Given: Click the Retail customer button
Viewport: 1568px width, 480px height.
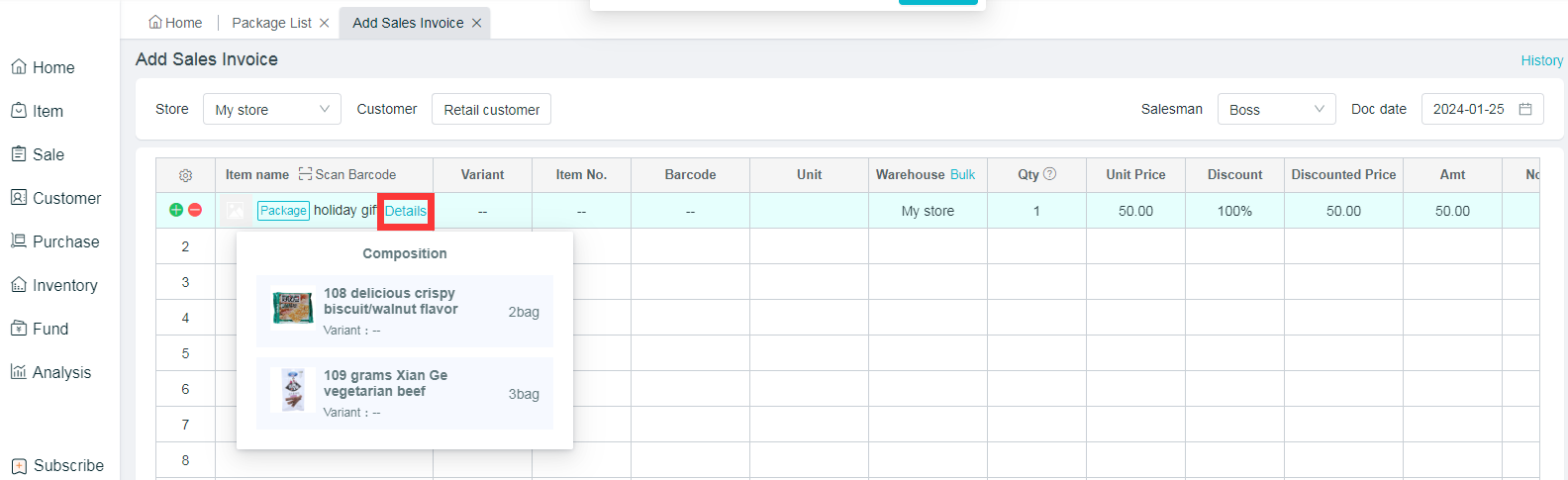Looking at the screenshot, I should 491,109.
